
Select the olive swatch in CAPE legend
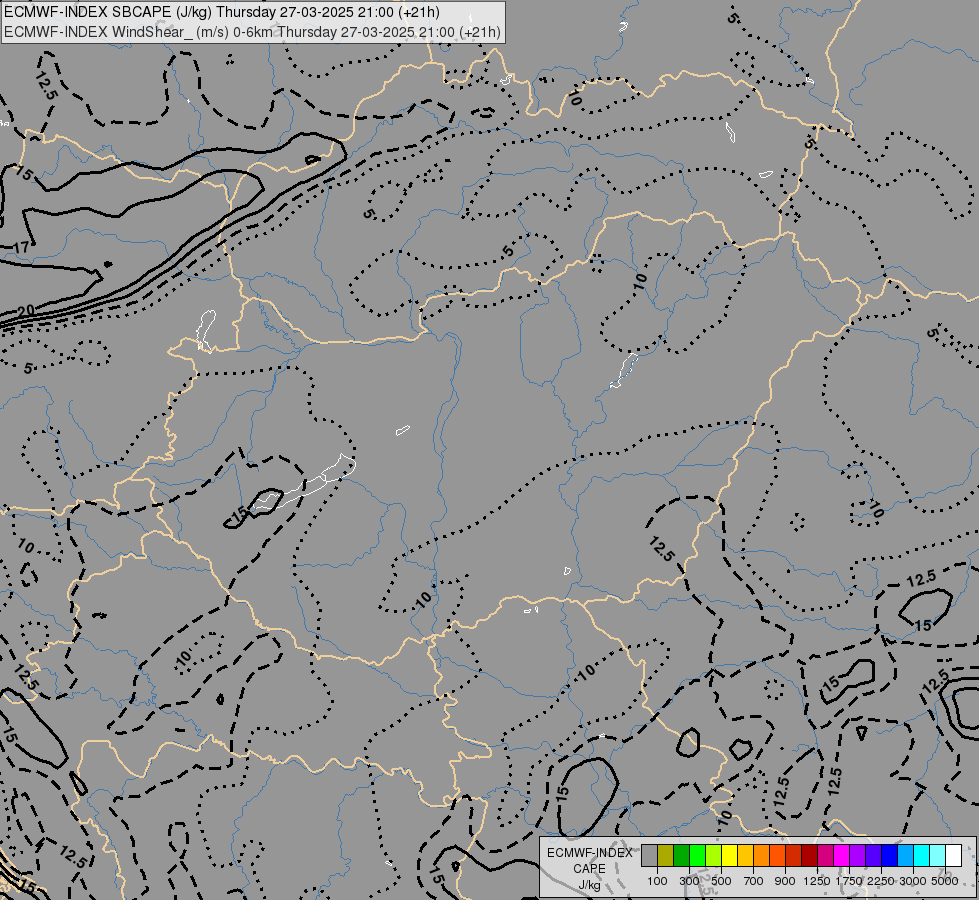pyautogui.click(x=666, y=855)
